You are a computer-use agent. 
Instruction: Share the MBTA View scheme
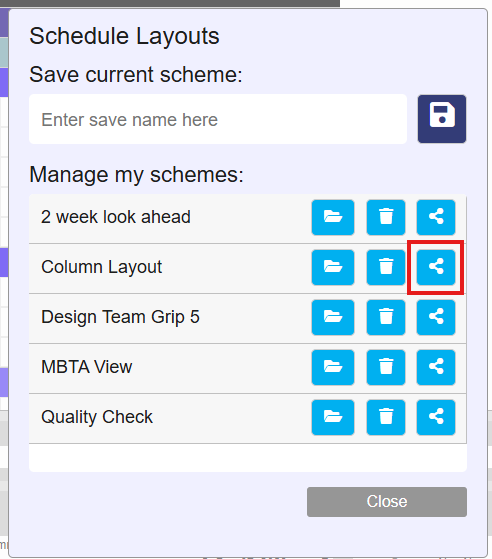[x=436, y=367]
